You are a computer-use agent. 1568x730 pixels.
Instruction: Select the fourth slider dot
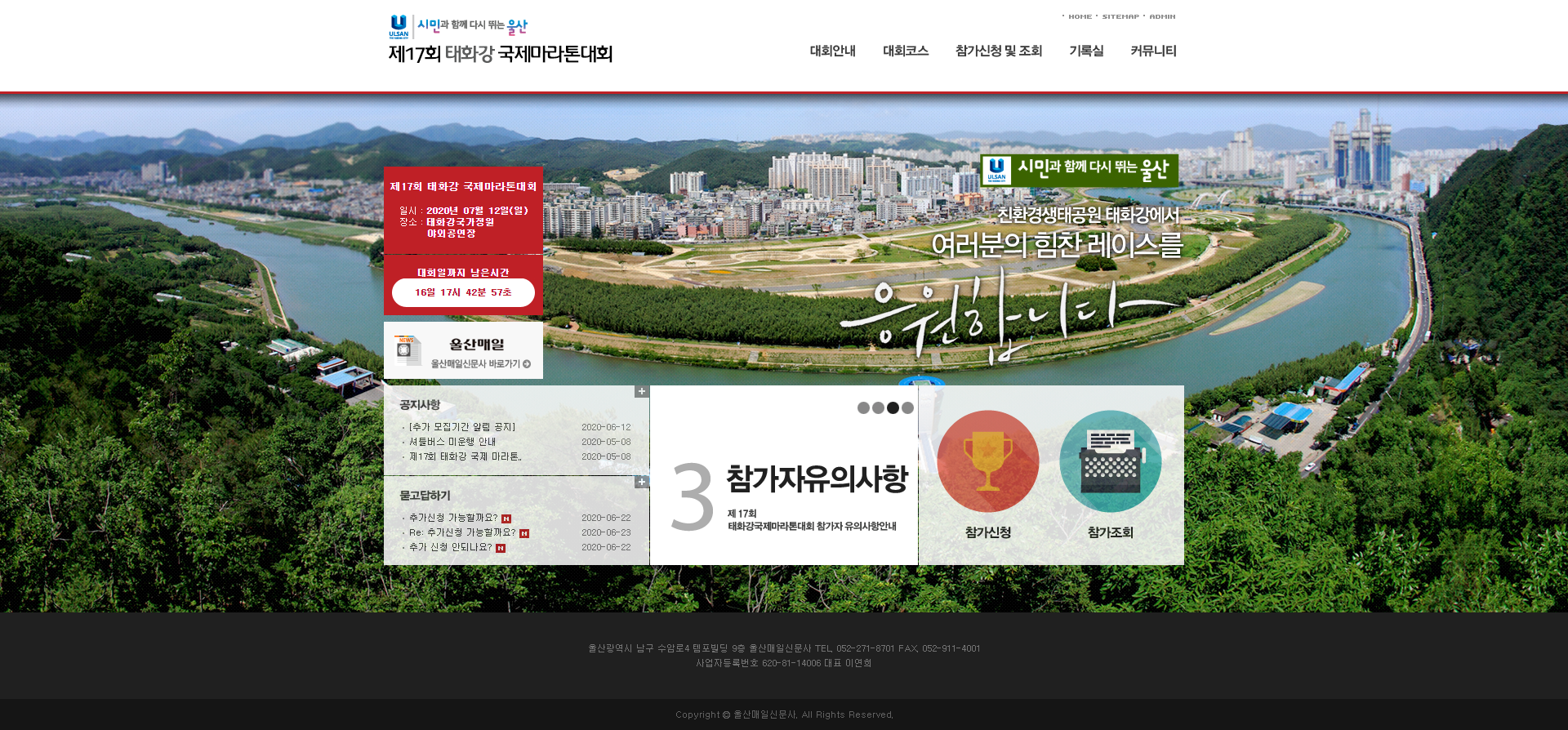907,408
